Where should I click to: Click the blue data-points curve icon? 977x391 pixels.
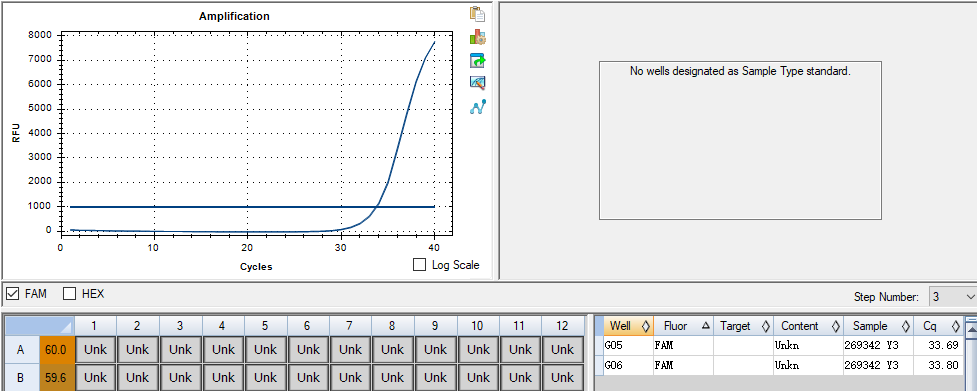click(x=478, y=106)
